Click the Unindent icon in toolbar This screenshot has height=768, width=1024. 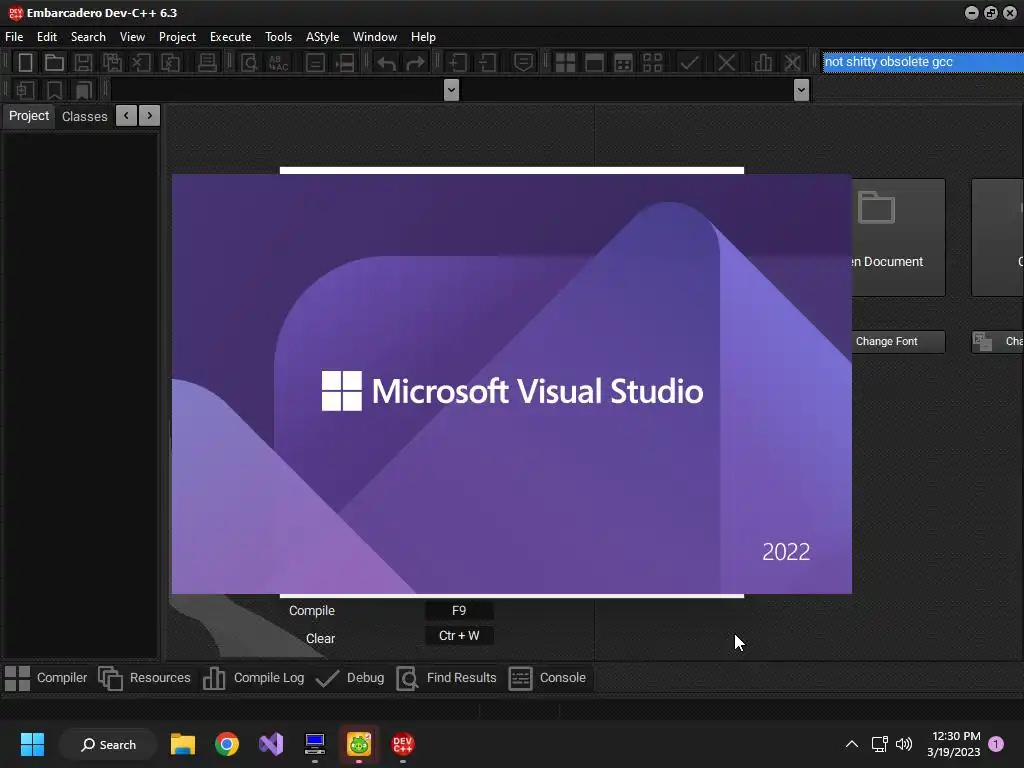pos(487,63)
